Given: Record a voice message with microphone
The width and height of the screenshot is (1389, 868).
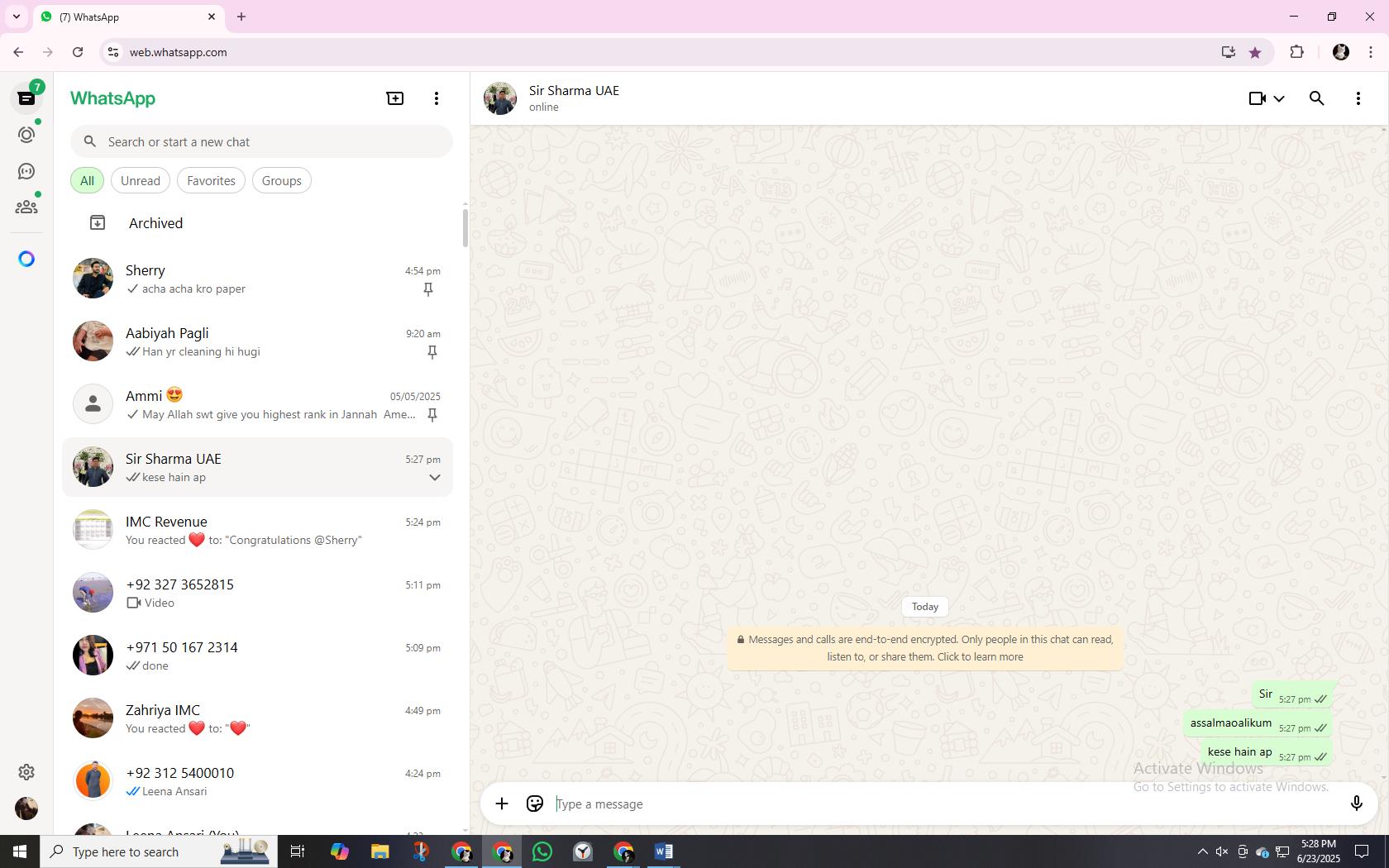Looking at the screenshot, I should [1356, 804].
